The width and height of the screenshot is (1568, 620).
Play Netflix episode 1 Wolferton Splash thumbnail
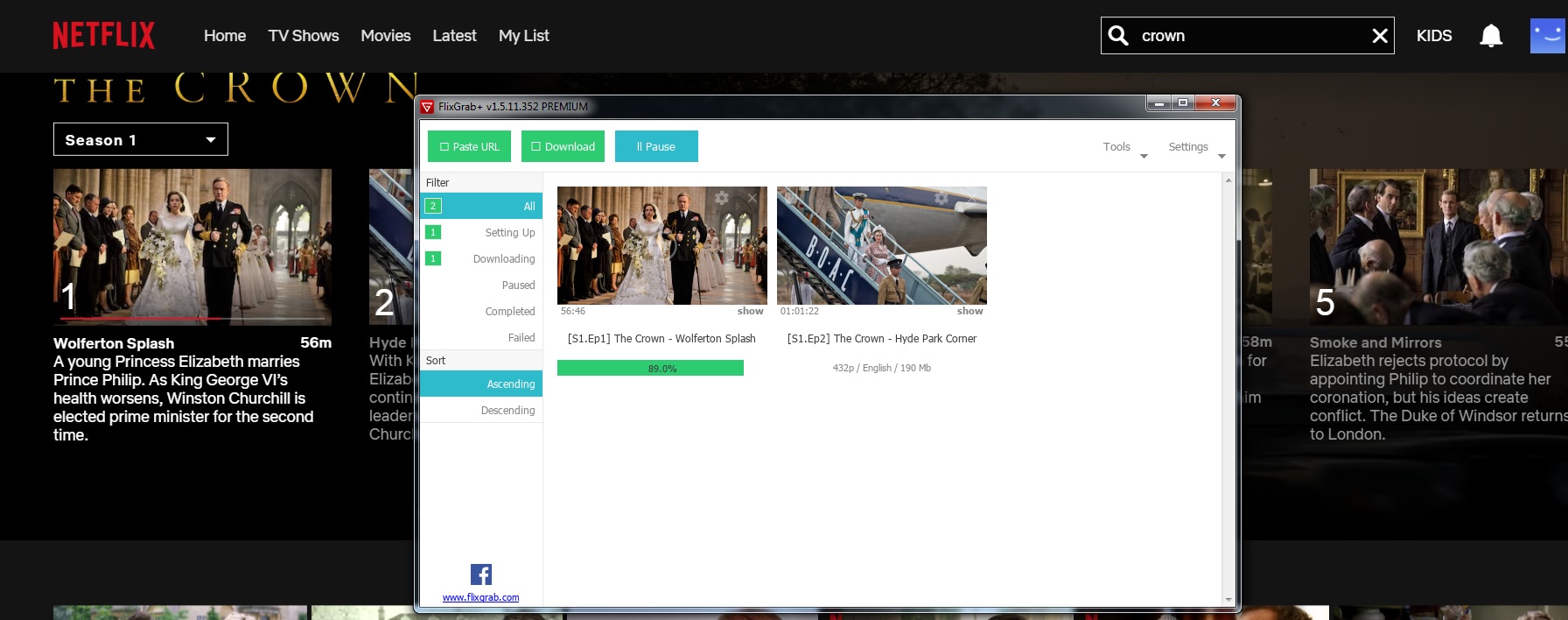coord(192,247)
